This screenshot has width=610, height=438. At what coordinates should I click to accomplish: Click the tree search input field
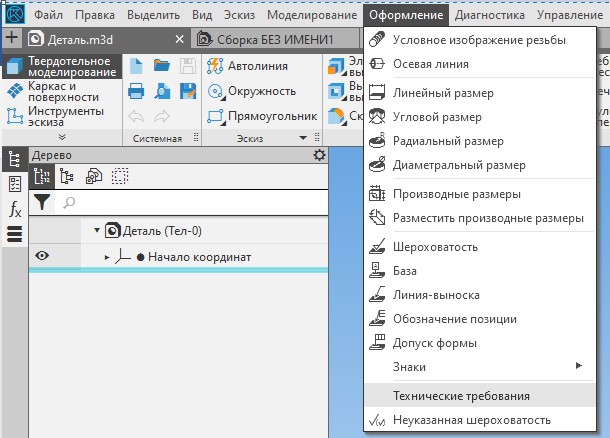point(191,202)
